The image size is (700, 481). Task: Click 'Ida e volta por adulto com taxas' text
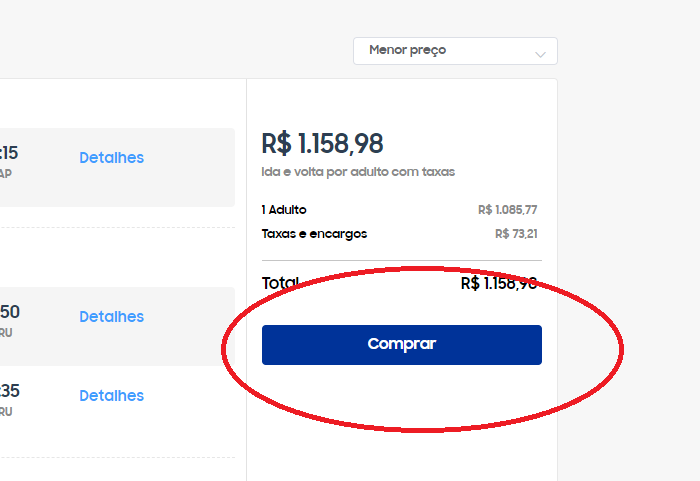pyautogui.click(x=358, y=172)
